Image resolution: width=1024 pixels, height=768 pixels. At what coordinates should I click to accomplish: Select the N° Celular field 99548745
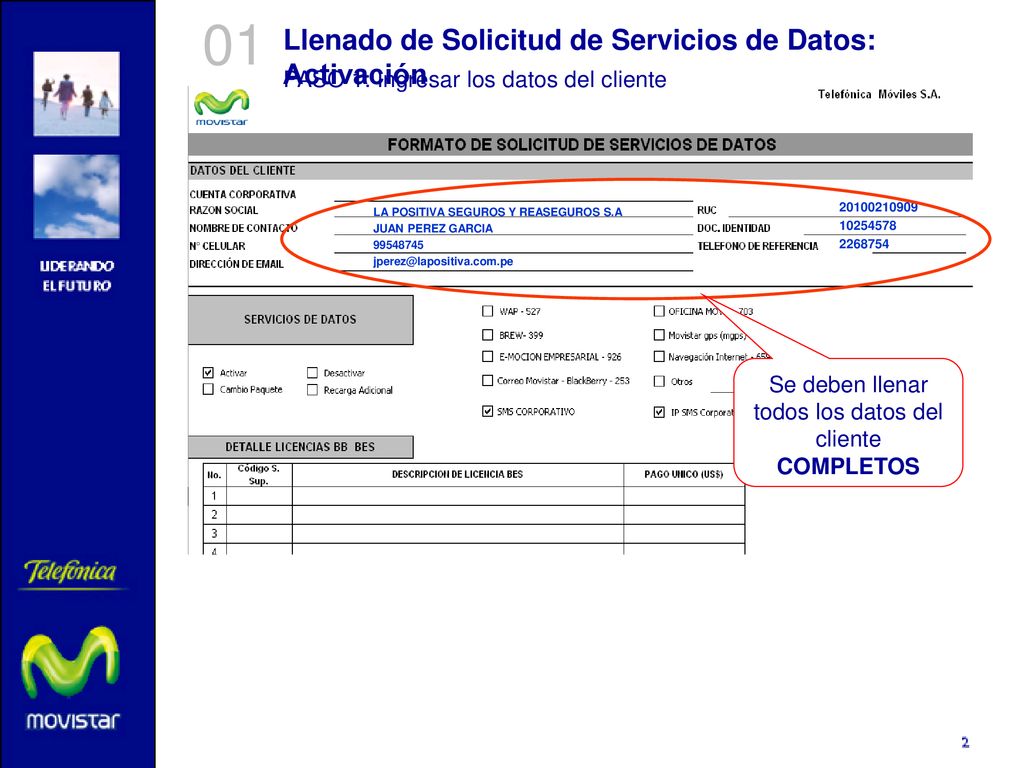(398, 245)
